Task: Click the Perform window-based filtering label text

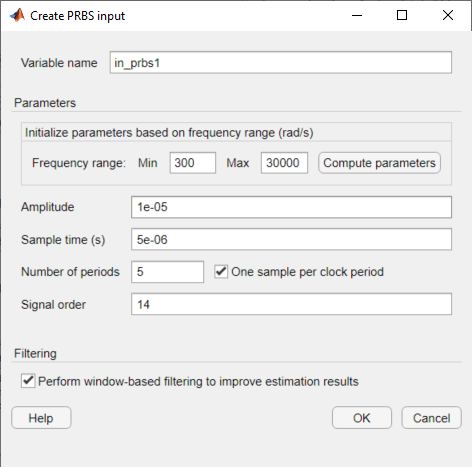Action: (x=198, y=381)
